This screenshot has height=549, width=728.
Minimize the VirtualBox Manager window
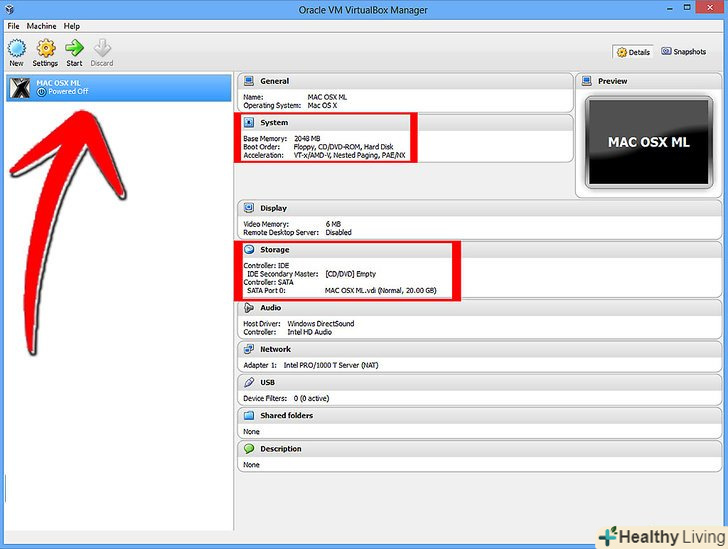point(670,7)
